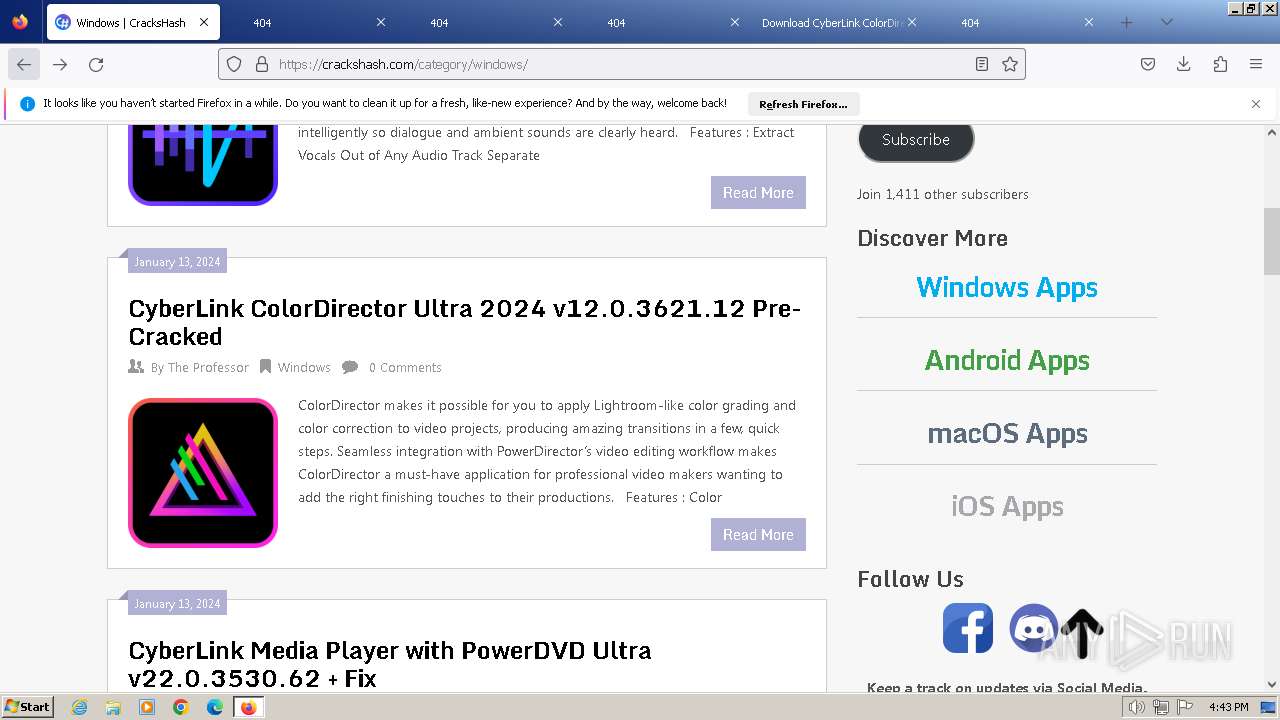The image size is (1280, 720).
Task: Launch Microsoft Edge from the taskbar
Action: [x=215, y=707]
